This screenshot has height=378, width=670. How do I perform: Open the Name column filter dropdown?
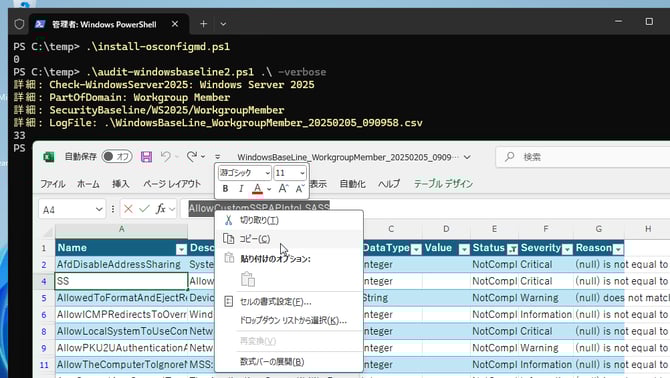181,249
